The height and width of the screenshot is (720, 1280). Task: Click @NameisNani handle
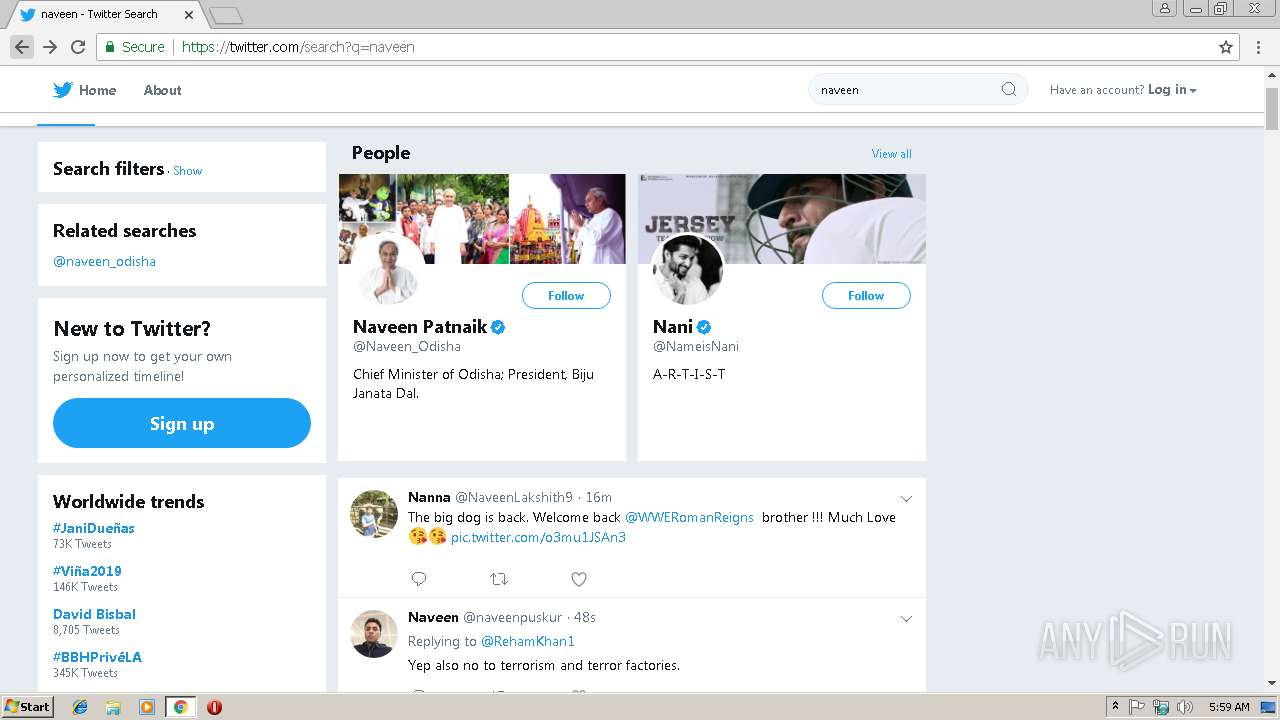pos(696,346)
